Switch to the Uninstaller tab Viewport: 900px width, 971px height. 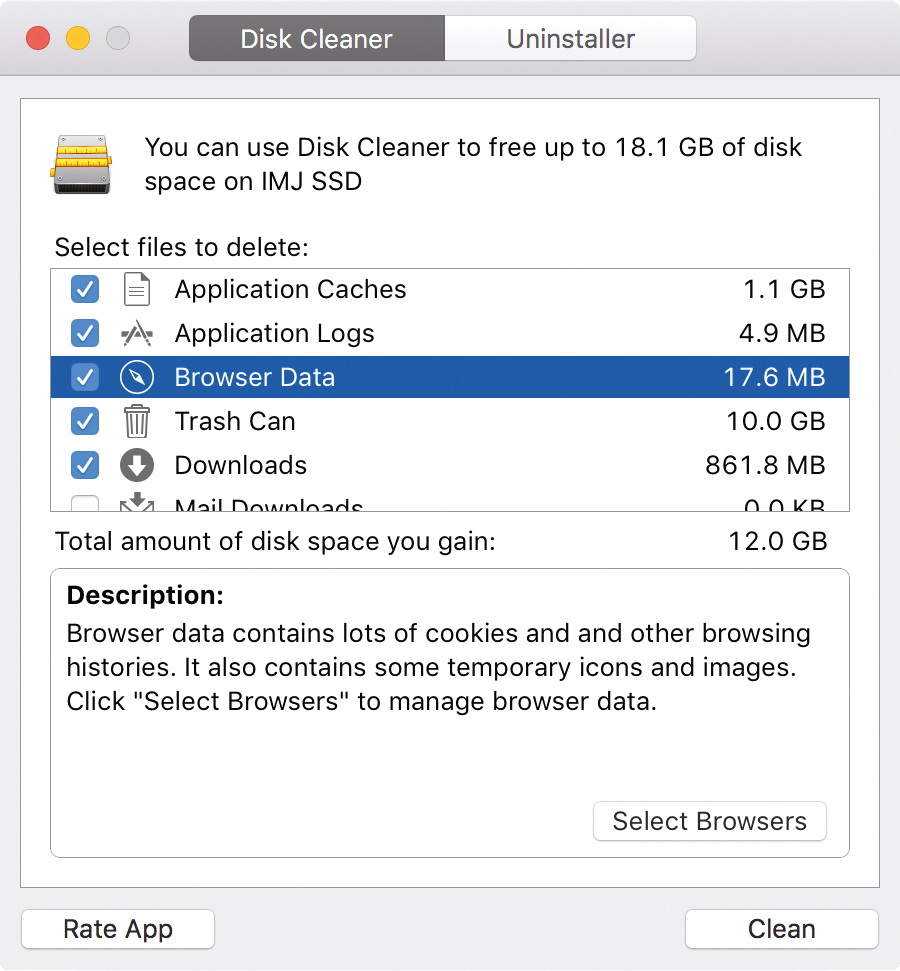pos(570,40)
